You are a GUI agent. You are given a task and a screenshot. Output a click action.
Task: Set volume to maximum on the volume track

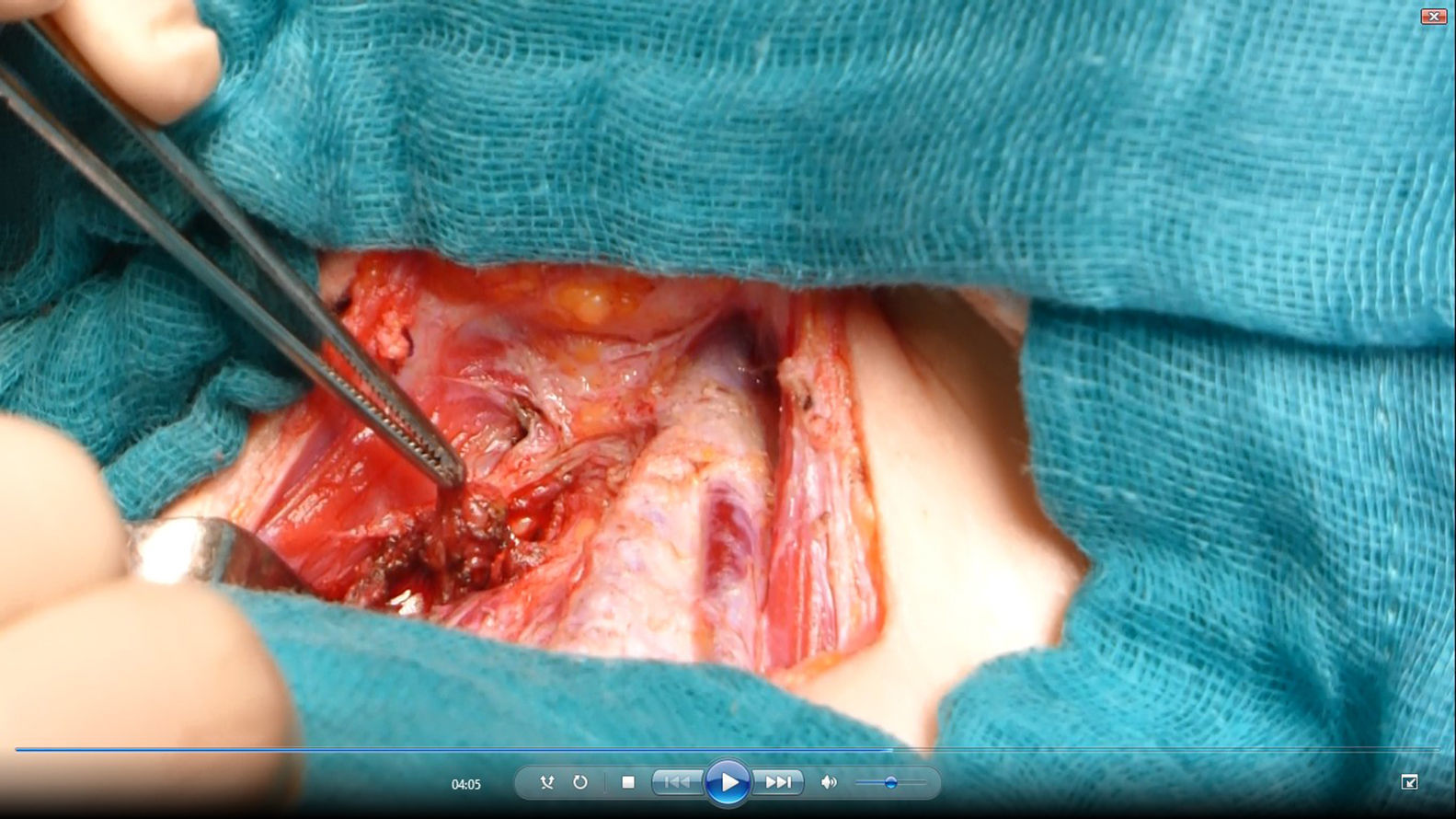(925, 783)
